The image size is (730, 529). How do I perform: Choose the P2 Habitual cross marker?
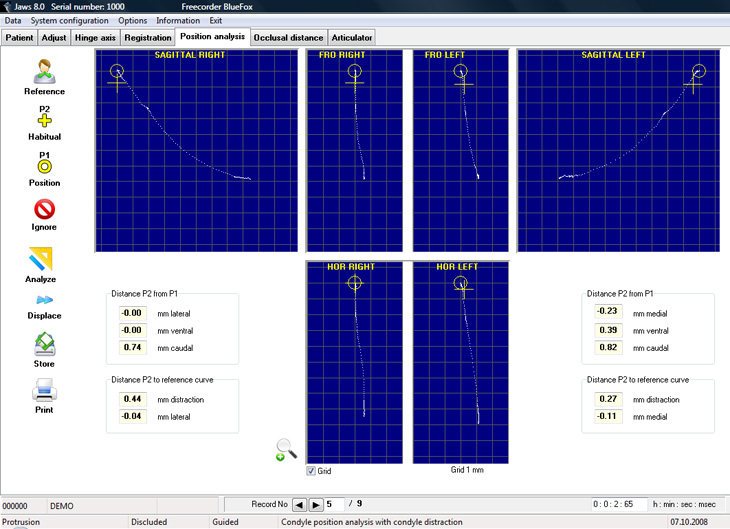[x=44, y=121]
